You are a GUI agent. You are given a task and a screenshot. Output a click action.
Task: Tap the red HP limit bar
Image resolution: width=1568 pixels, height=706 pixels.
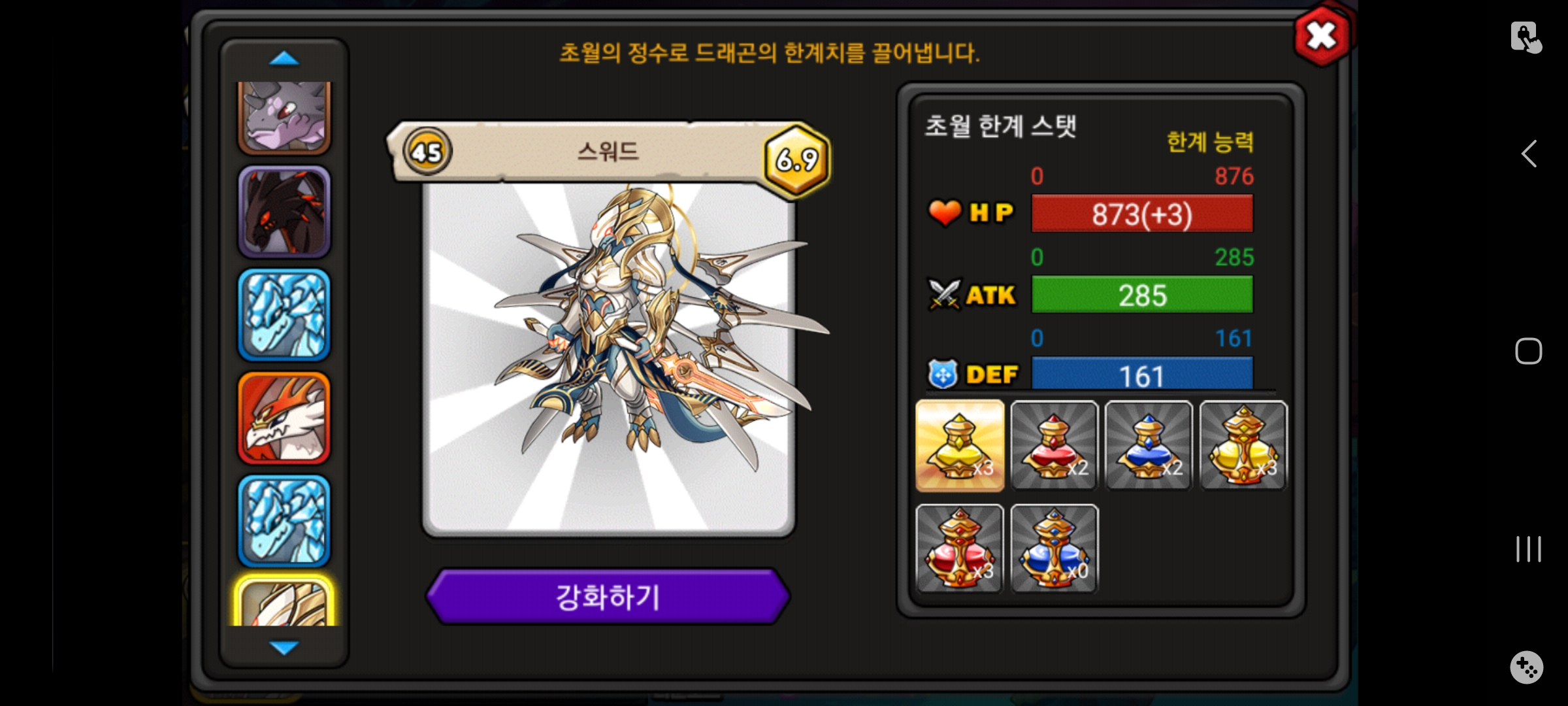pyautogui.click(x=1142, y=214)
